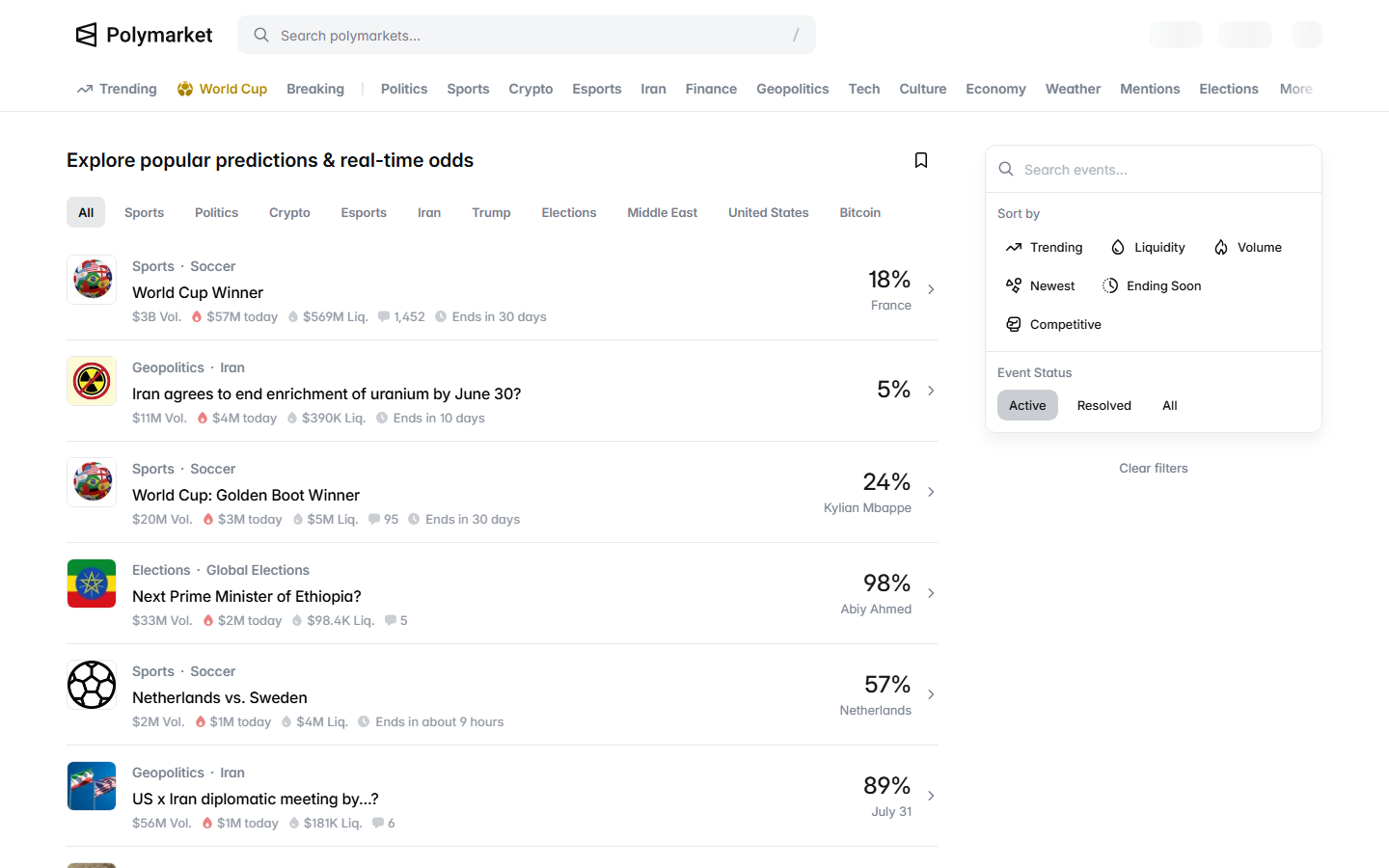Sort events by Newest
This screenshot has height=868, width=1389.
pyautogui.click(x=1040, y=285)
